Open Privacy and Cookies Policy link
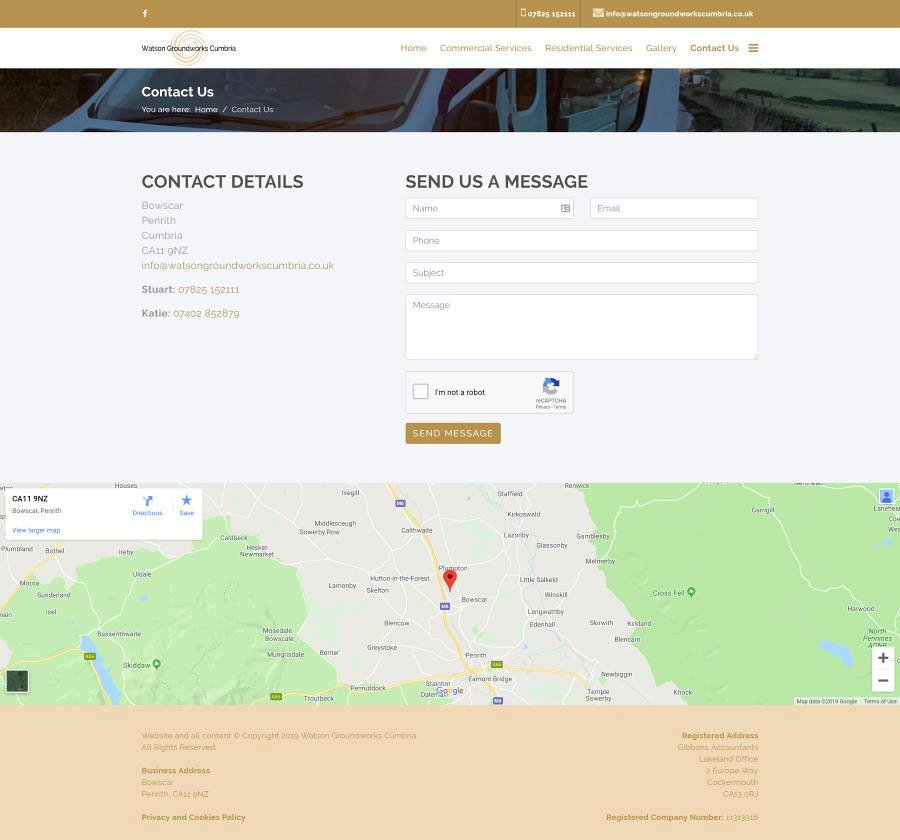900x840 pixels. 193,818
